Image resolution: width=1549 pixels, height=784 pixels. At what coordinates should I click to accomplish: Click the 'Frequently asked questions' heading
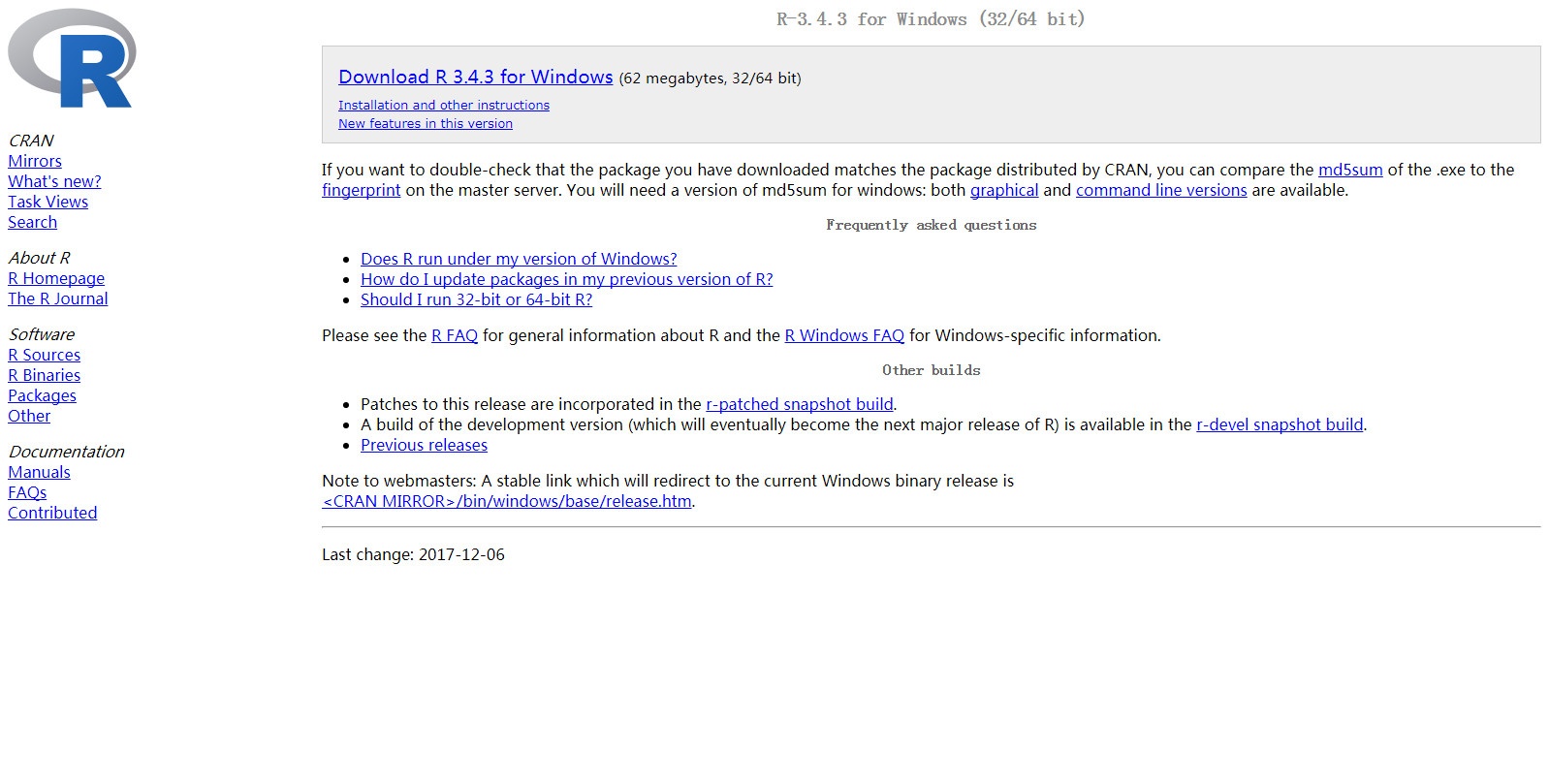click(x=931, y=225)
